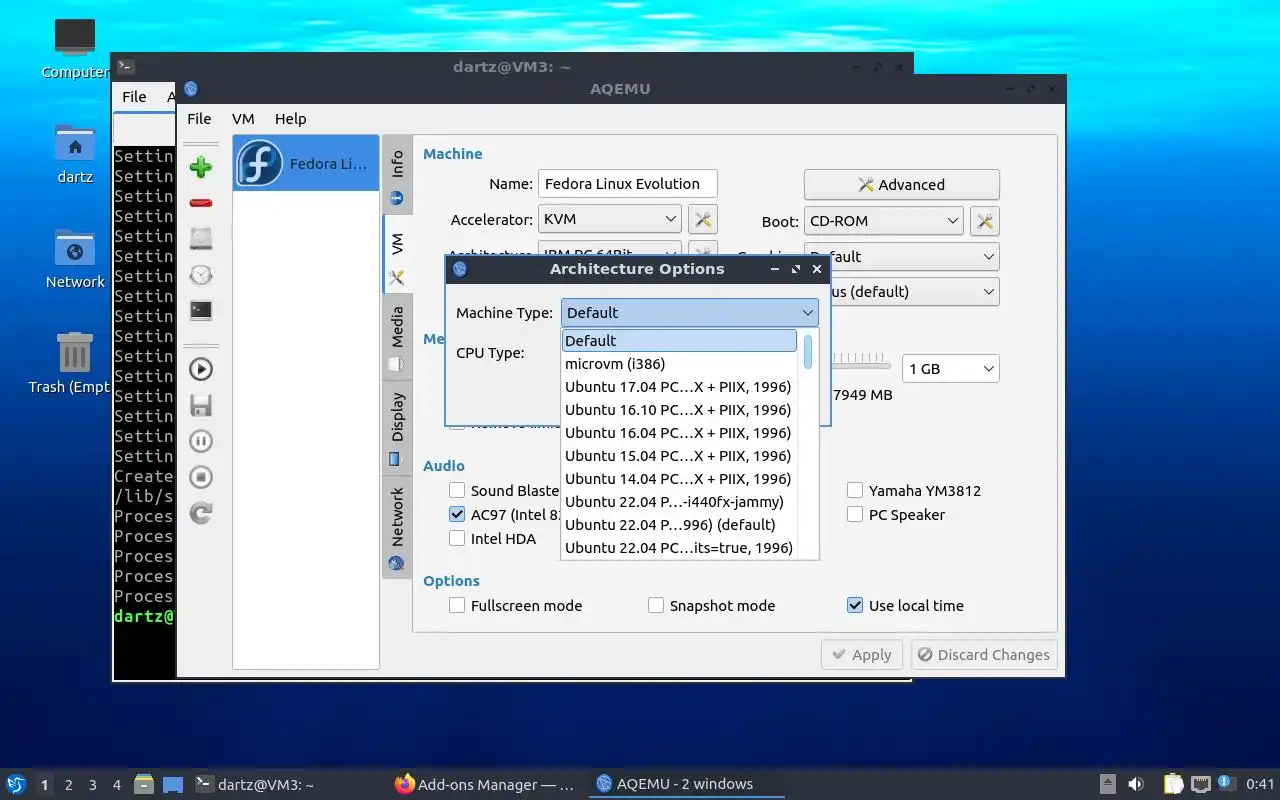Click the clock icon in AQEMU toolbar
This screenshot has height=800, width=1280.
click(201, 275)
